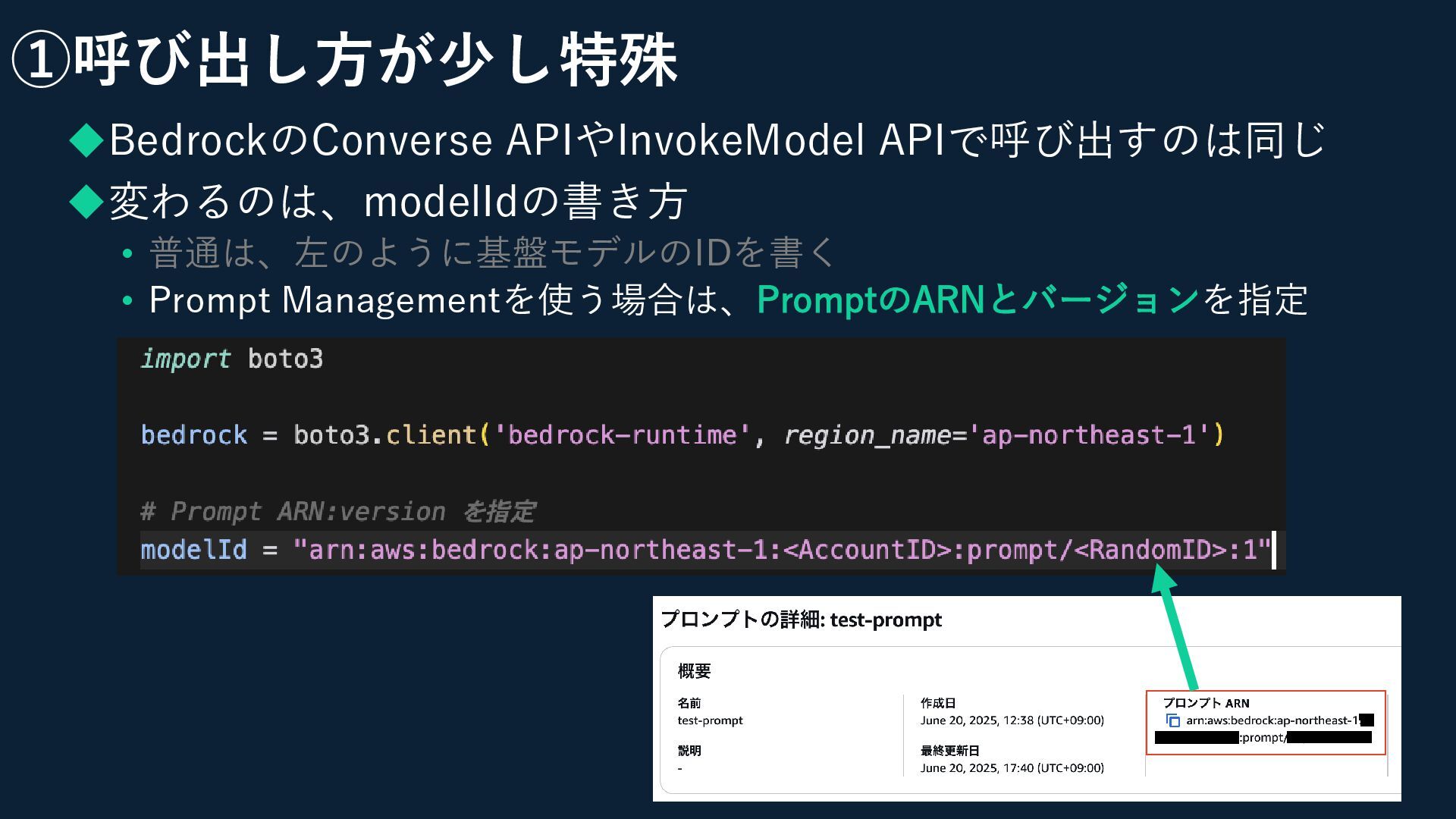Click the green text 'PromptのARNとバージョン'
1456x819 pixels.
point(978,300)
